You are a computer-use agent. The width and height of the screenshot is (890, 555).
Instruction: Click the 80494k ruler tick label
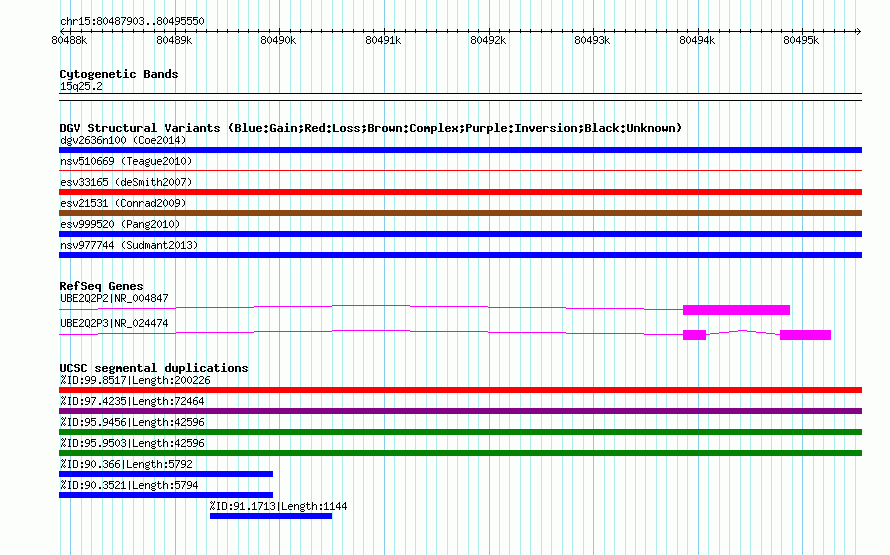pos(697,40)
